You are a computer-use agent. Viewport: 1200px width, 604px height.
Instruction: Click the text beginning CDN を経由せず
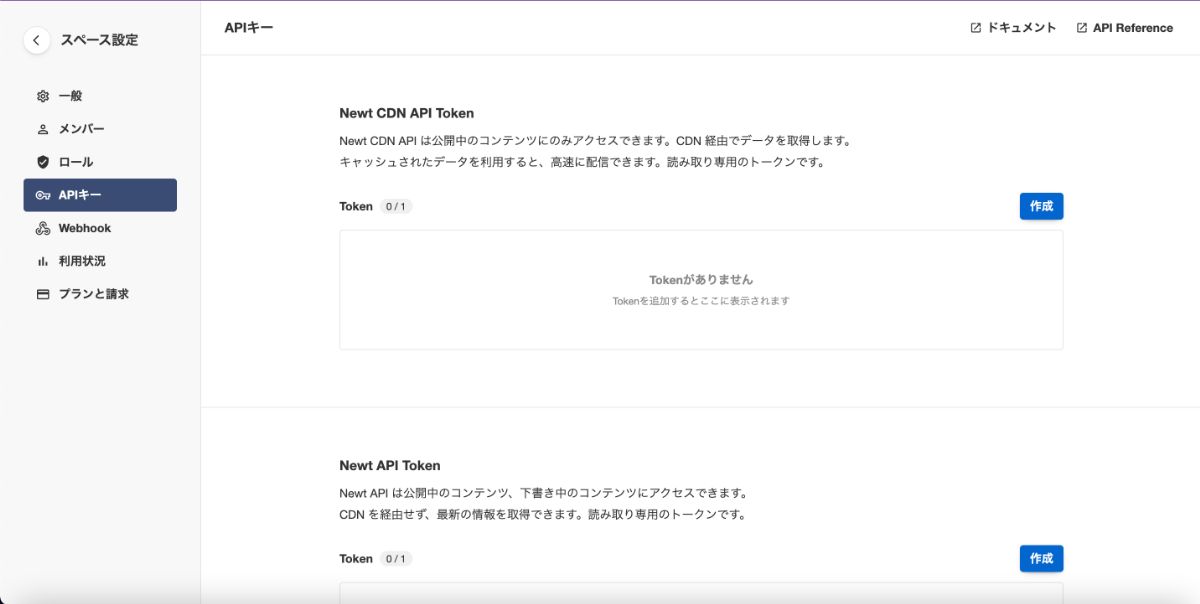[x=543, y=514]
